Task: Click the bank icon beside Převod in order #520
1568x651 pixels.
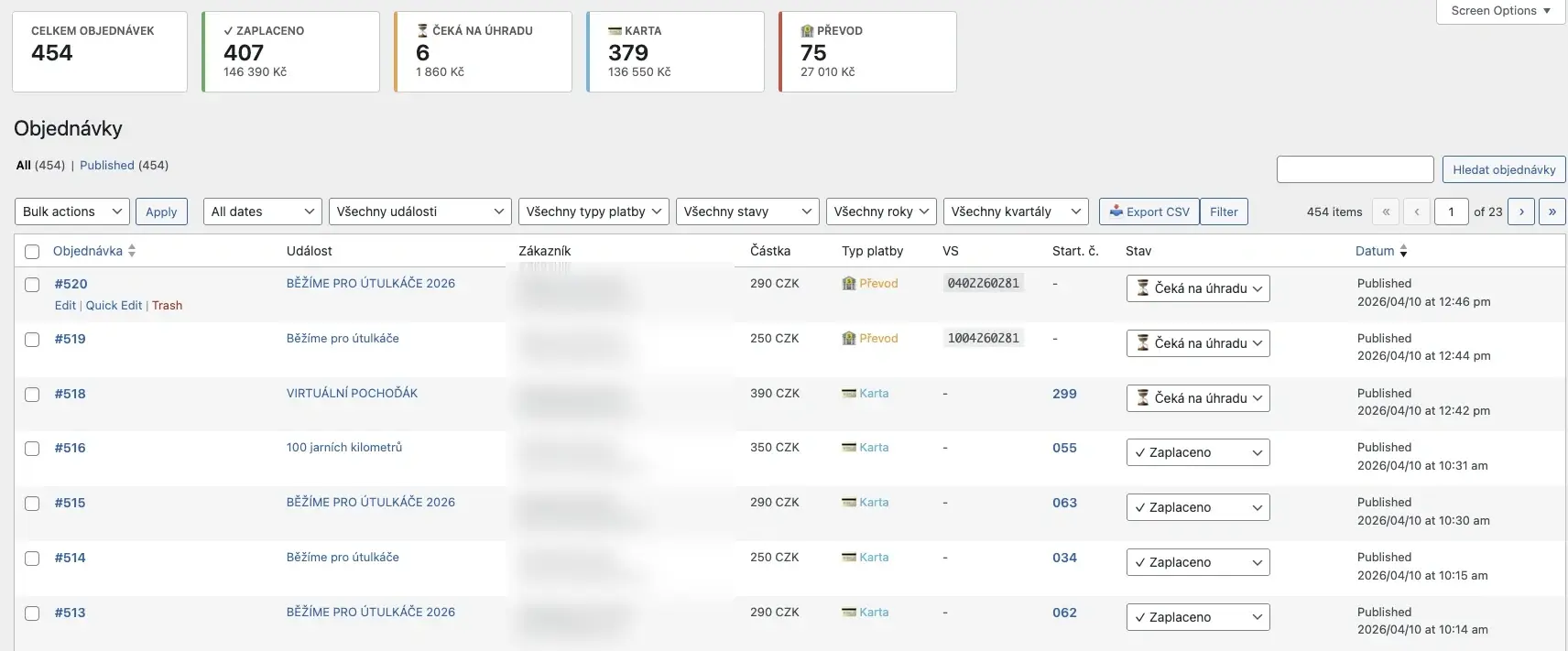Action: click(x=849, y=284)
